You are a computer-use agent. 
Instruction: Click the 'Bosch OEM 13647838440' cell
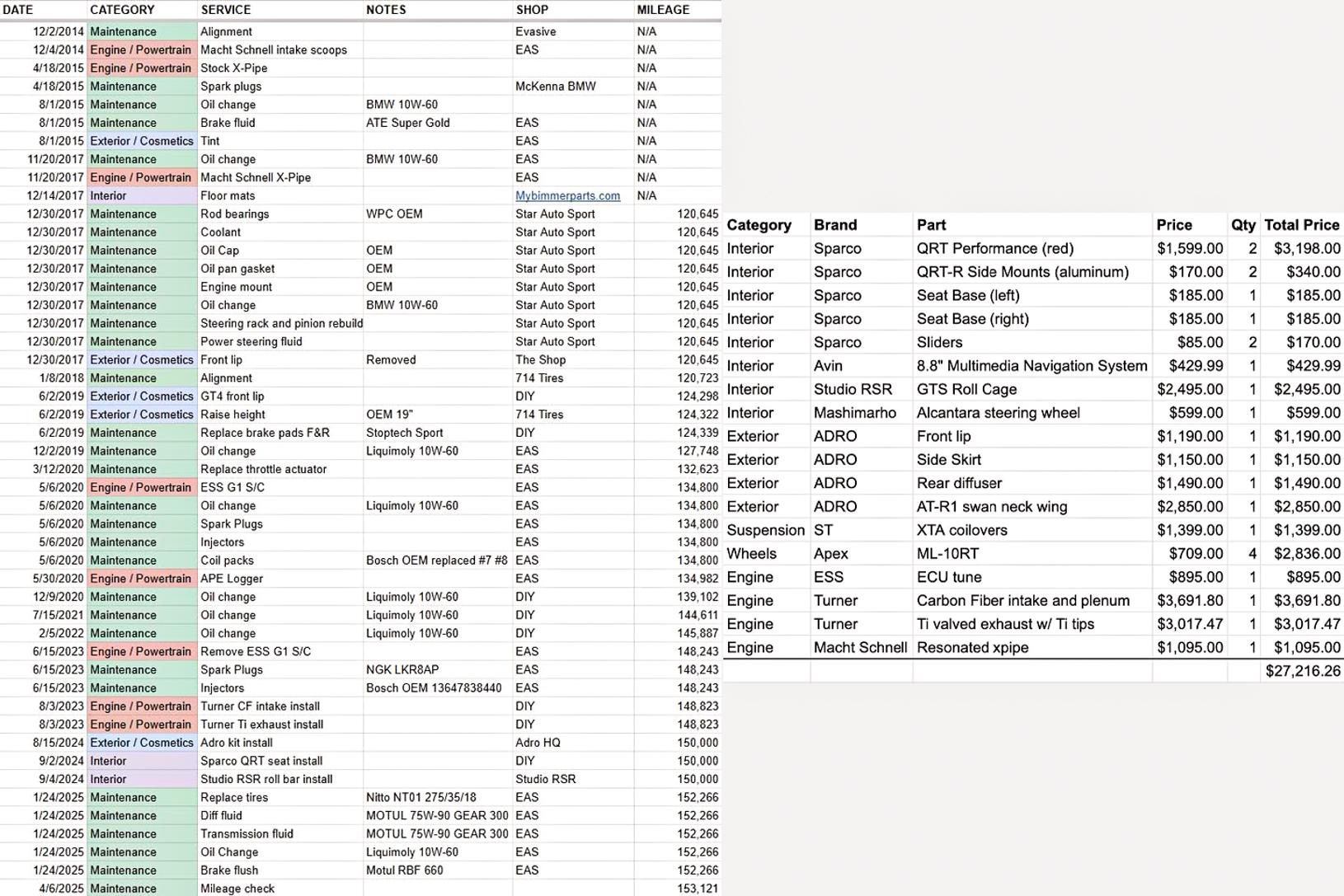[438, 687]
